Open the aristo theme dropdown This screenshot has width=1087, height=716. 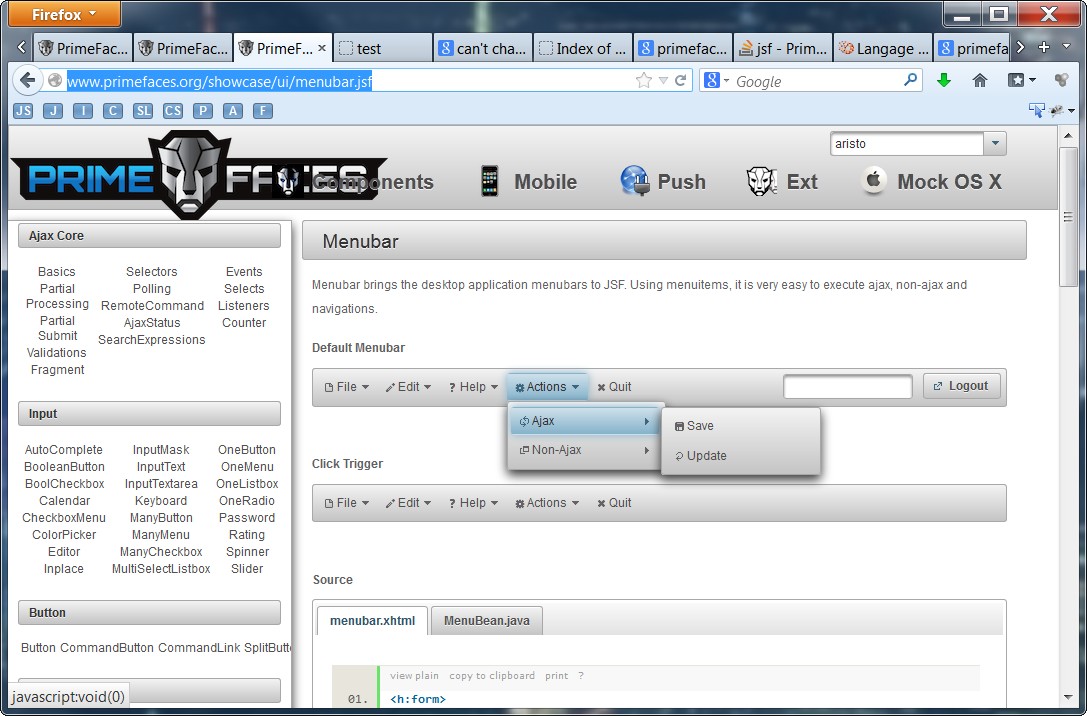point(995,143)
